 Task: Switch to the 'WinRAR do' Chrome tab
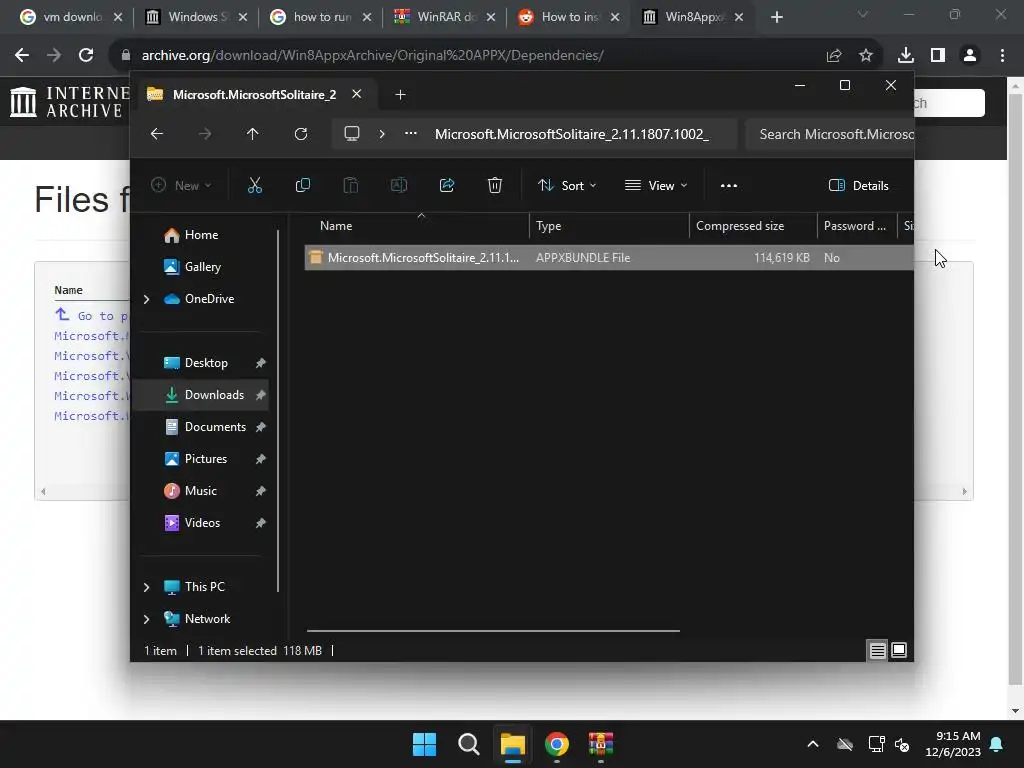(446, 17)
